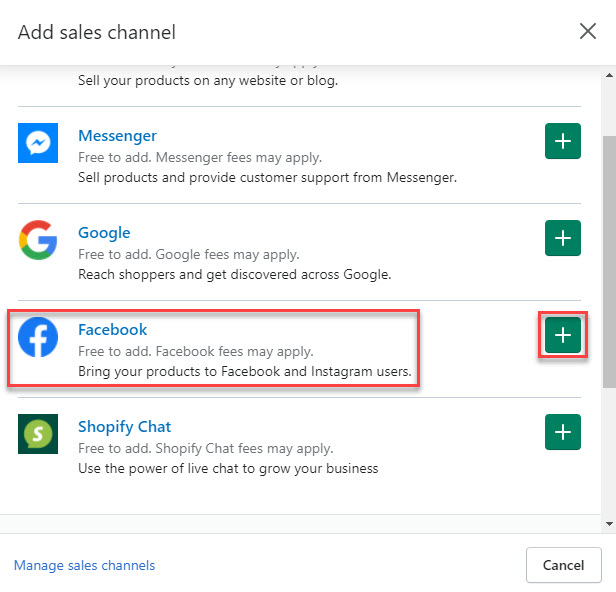Open the Manage sales channels link
Screen dimensions: 616x592
(x=85, y=565)
